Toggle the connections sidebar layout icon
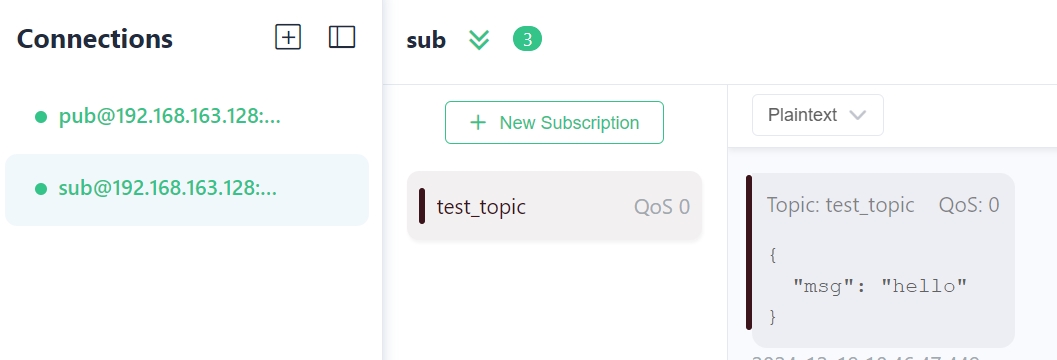Image resolution: width=1057 pixels, height=360 pixels. (x=342, y=36)
